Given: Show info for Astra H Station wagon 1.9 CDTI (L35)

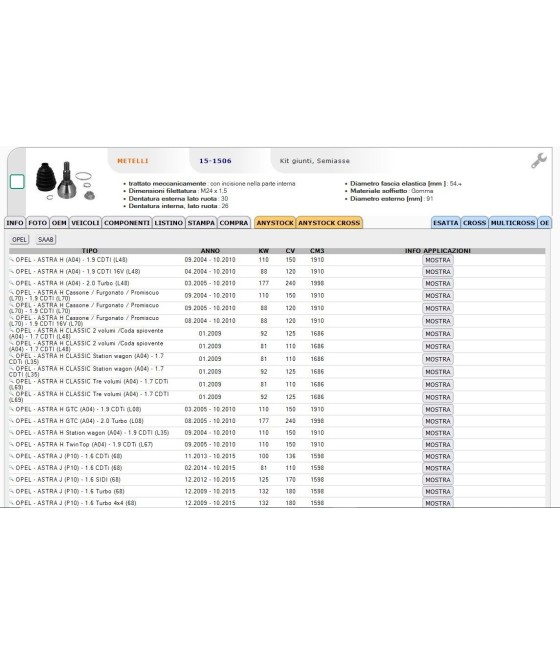Looking at the screenshot, I should click(438, 433).
